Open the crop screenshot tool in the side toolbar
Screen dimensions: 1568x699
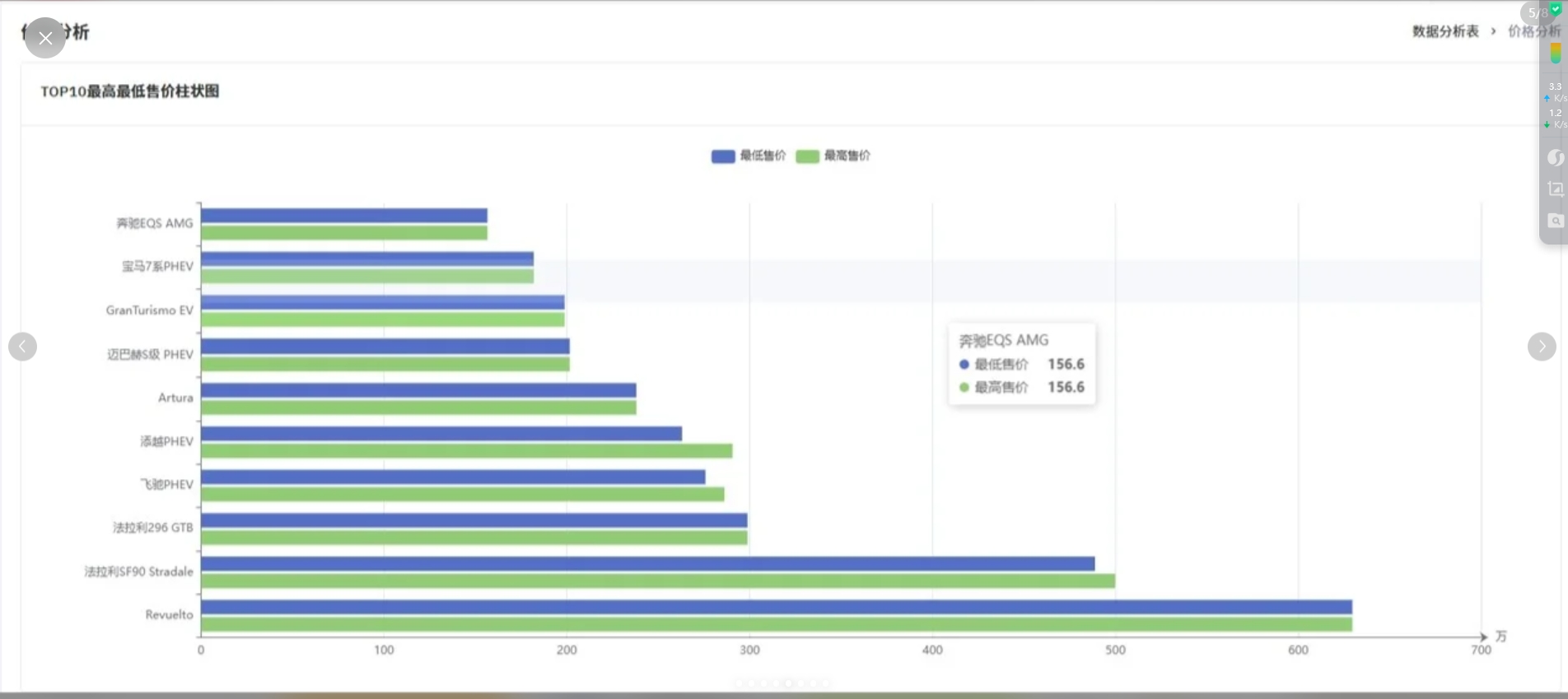pyautogui.click(x=1555, y=189)
